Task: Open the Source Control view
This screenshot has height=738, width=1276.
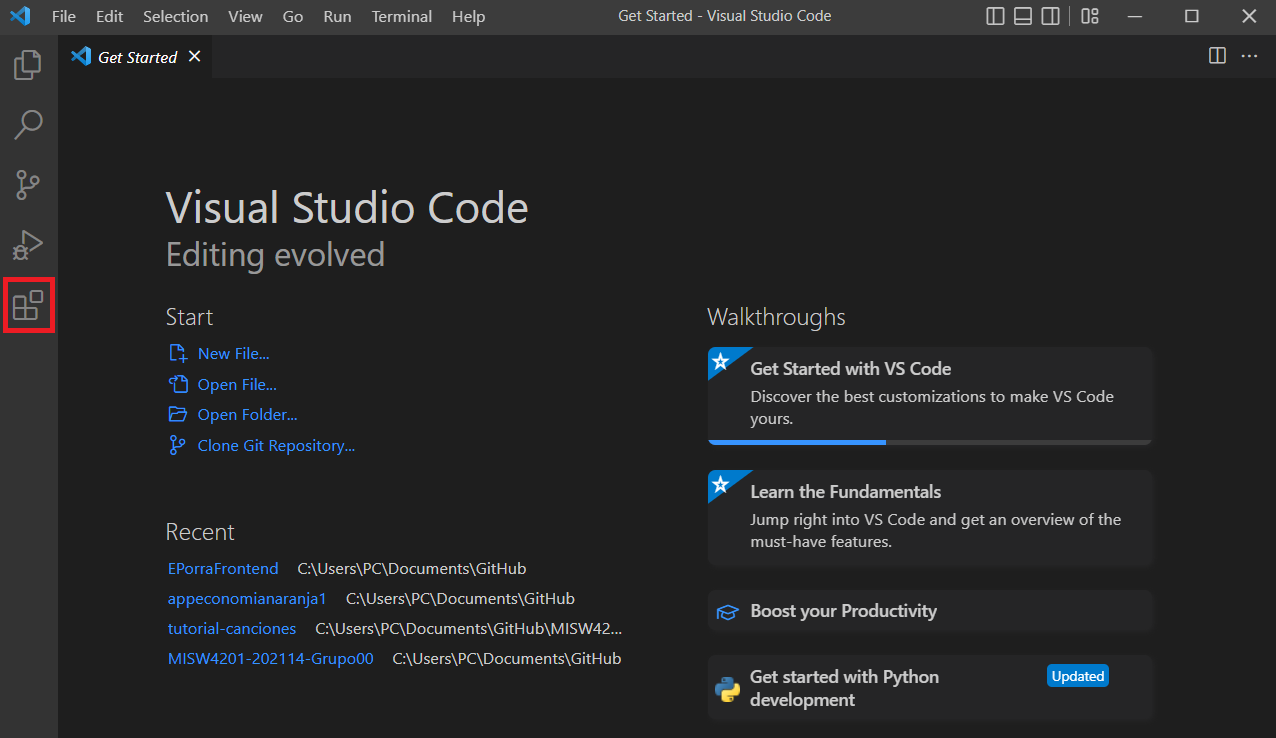Action: click(x=28, y=185)
